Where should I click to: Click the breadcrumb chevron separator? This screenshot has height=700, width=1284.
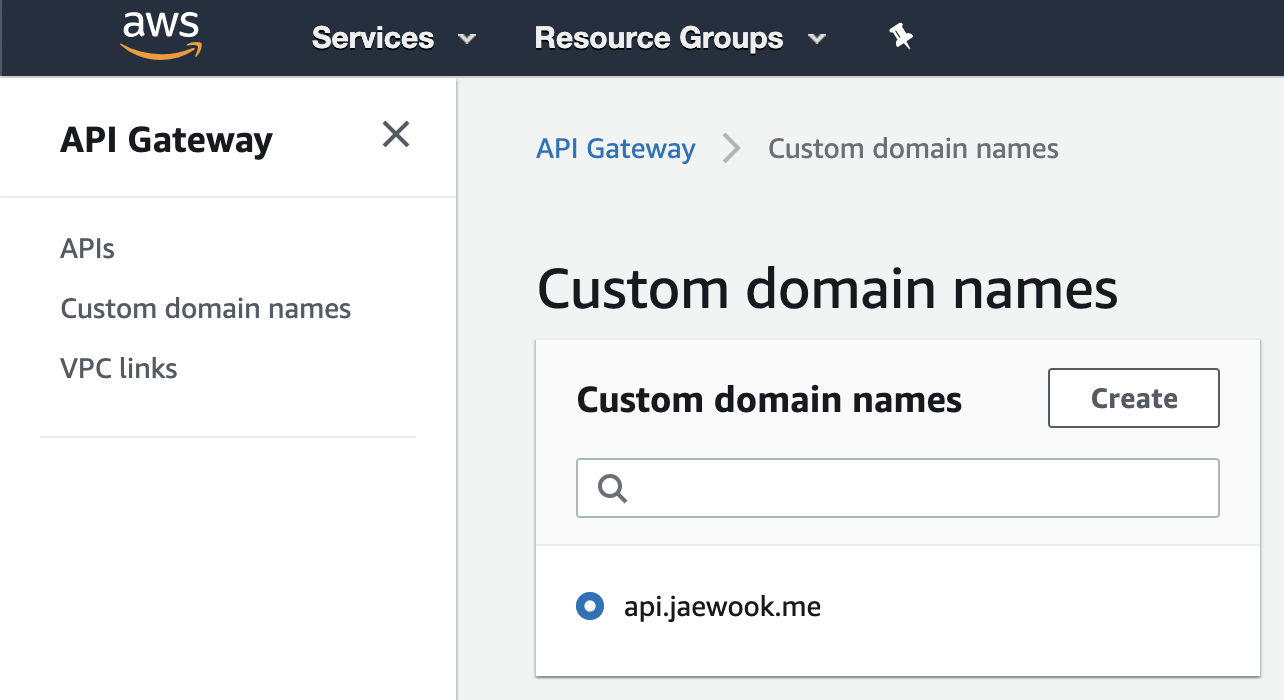[x=731, y=148]
